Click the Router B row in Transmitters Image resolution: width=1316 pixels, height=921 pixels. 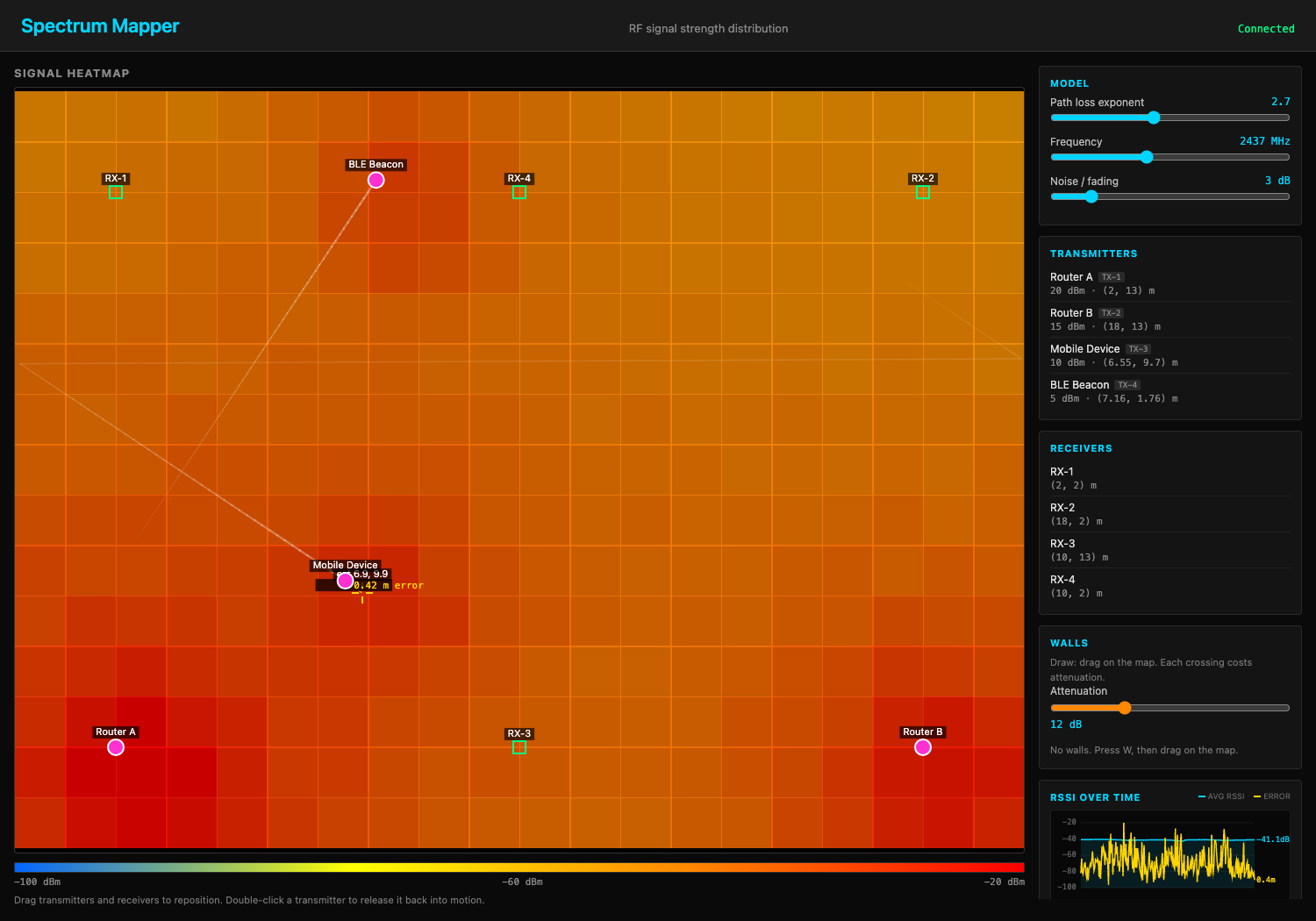1170,319
